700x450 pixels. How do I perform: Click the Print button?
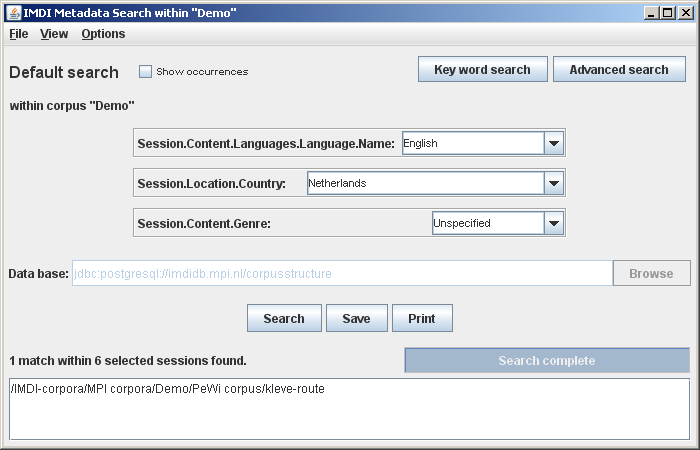pyautogui.click(x=422, y=319)
